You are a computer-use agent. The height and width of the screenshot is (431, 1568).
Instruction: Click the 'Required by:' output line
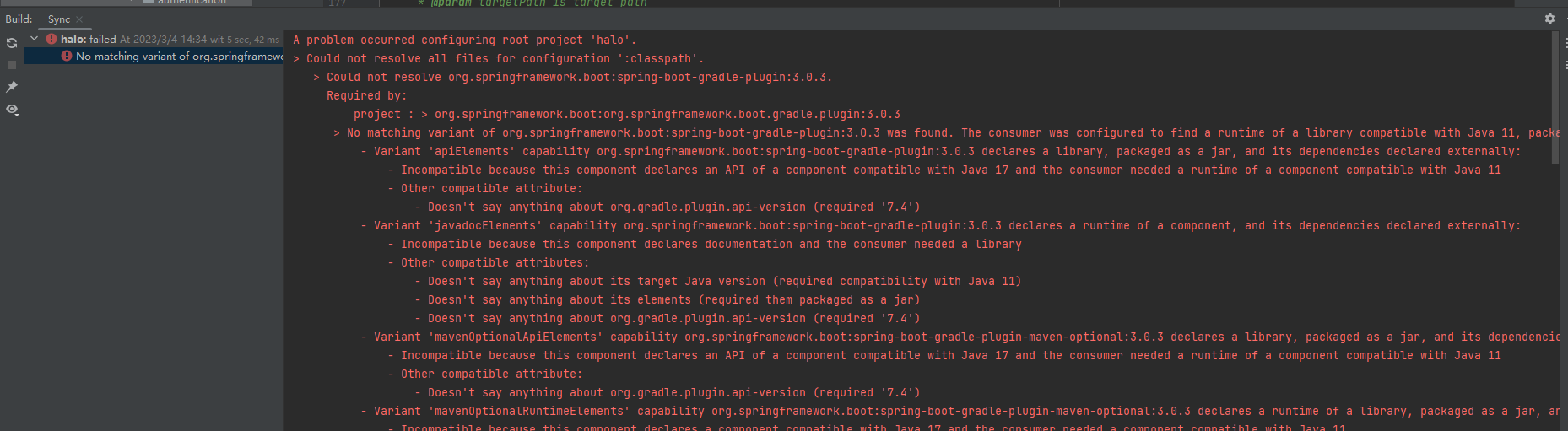pos(367,95)
